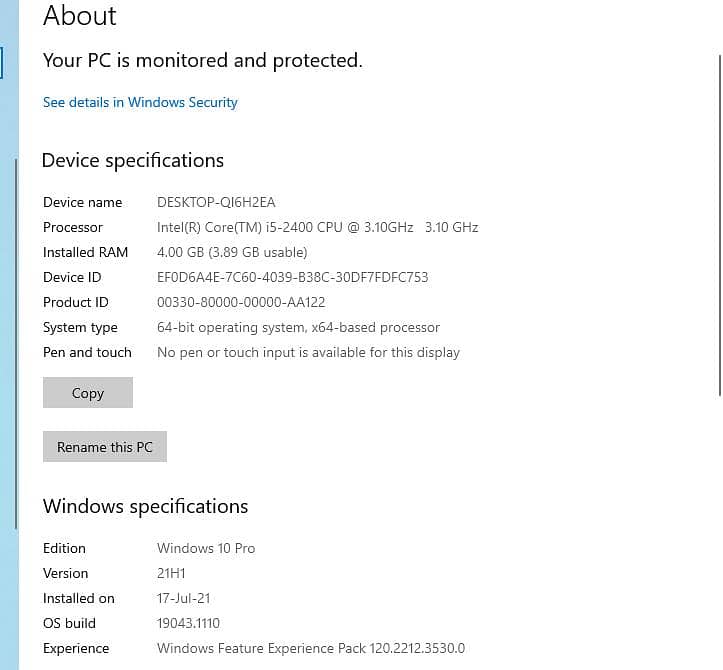Click the Device specifications section heading
This screenshot has height=670, width=723.
coord(133,160)
